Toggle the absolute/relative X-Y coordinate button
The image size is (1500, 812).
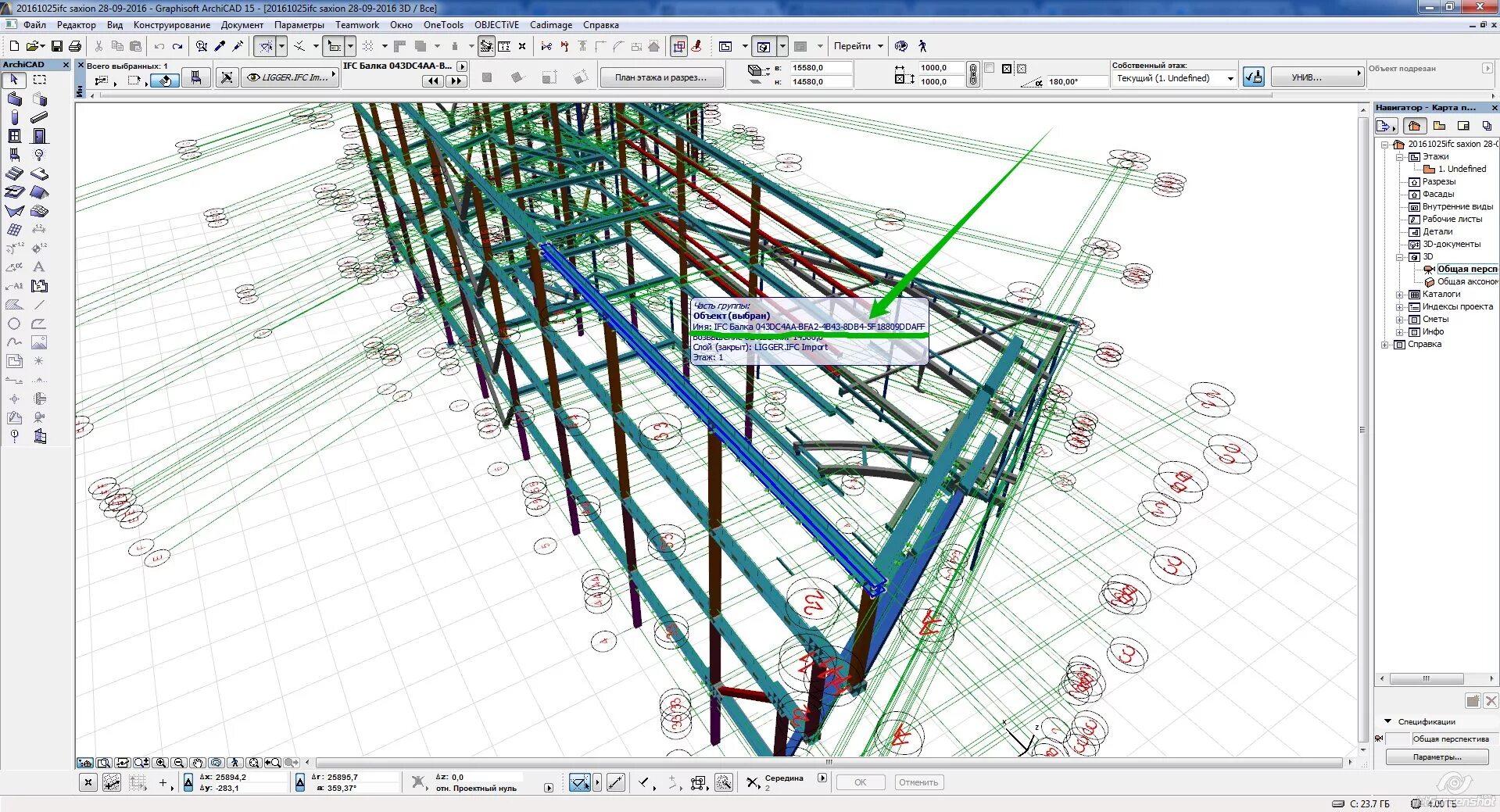click(x=188, y=782)
